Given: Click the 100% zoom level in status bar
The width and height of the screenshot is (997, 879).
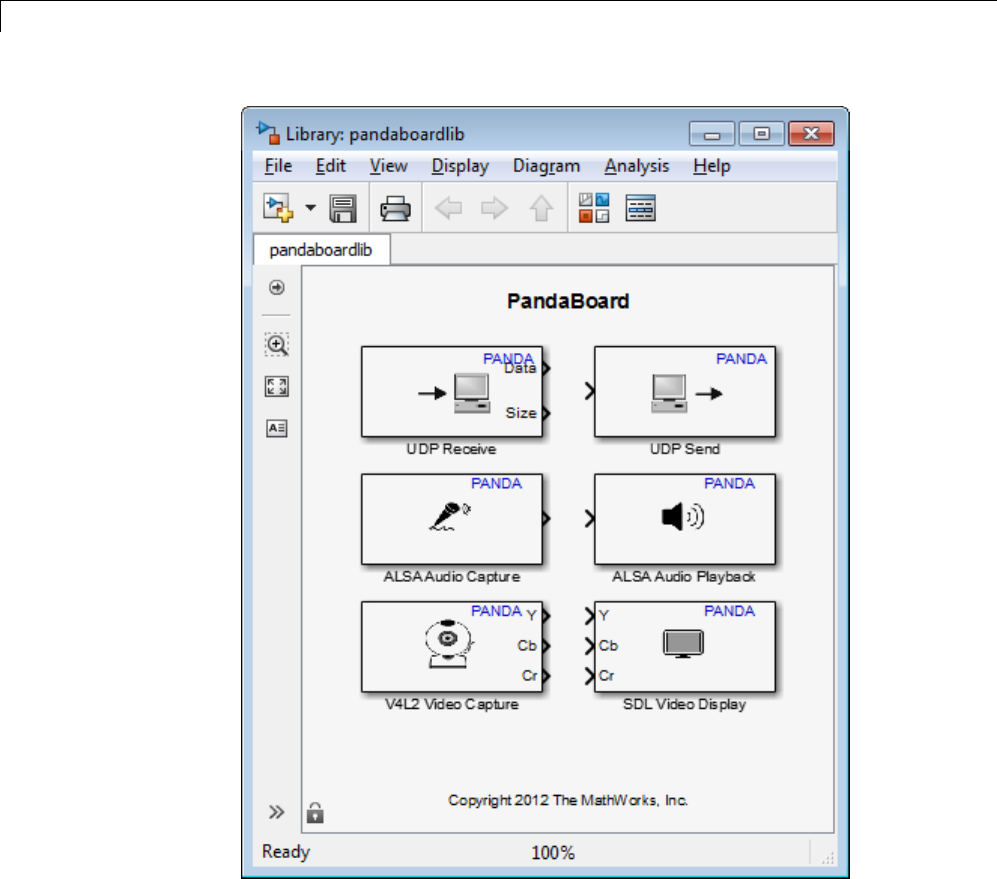Looking at the screenshot, I should (553, 853).
